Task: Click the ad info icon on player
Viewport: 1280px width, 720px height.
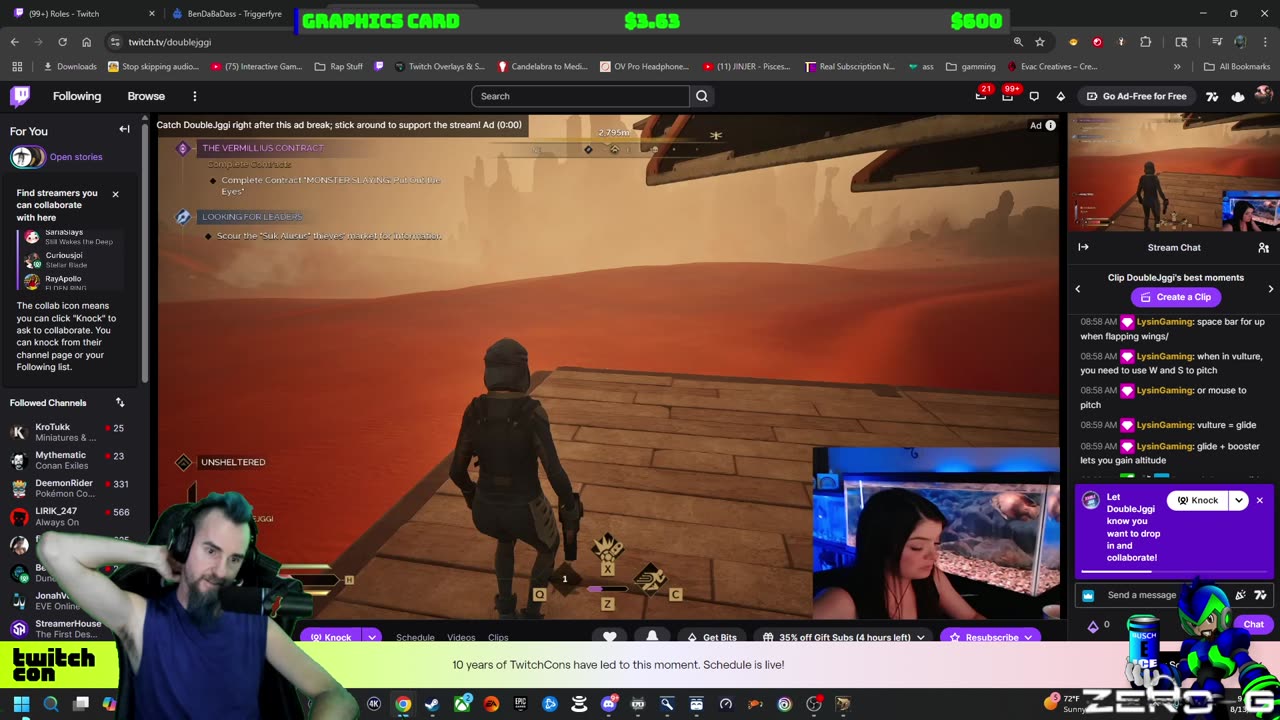Action: (x=1050, y=125)
